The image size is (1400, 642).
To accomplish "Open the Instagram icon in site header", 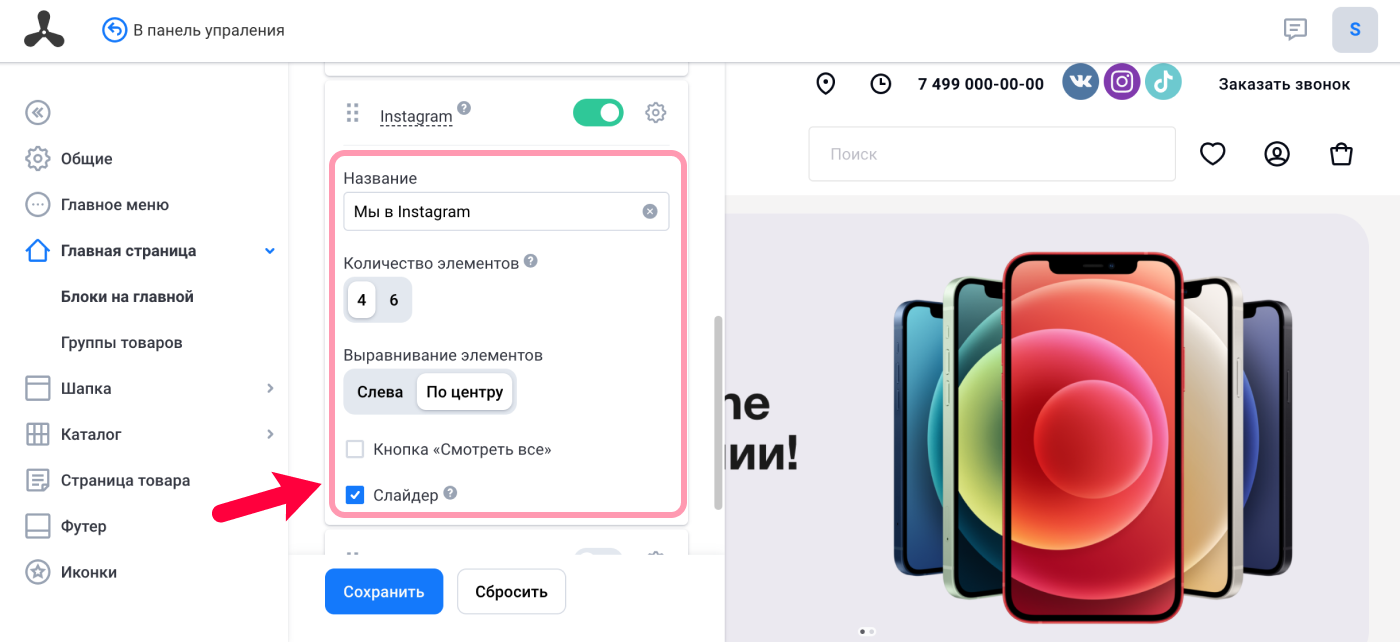I will tap(1122, 81).
